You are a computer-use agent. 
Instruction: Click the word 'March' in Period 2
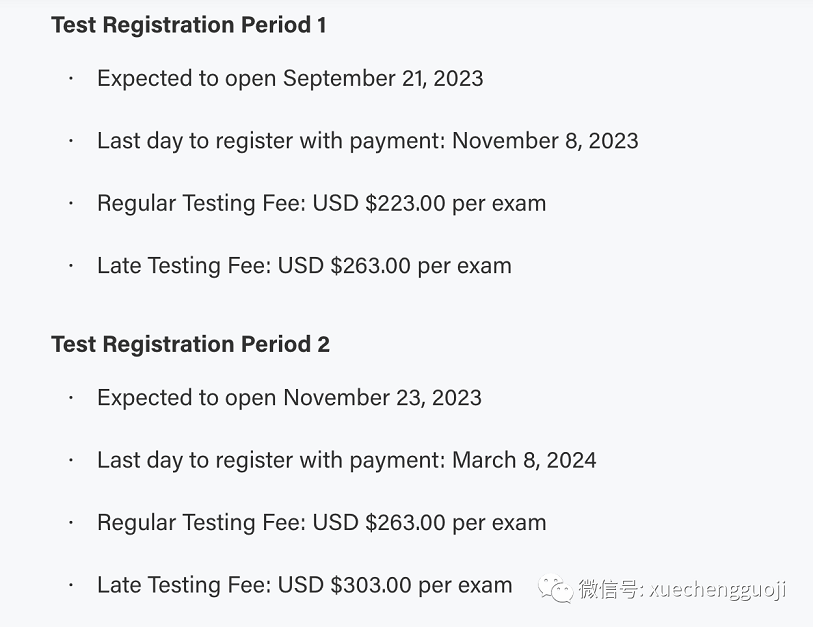click(x=484, y=460)
